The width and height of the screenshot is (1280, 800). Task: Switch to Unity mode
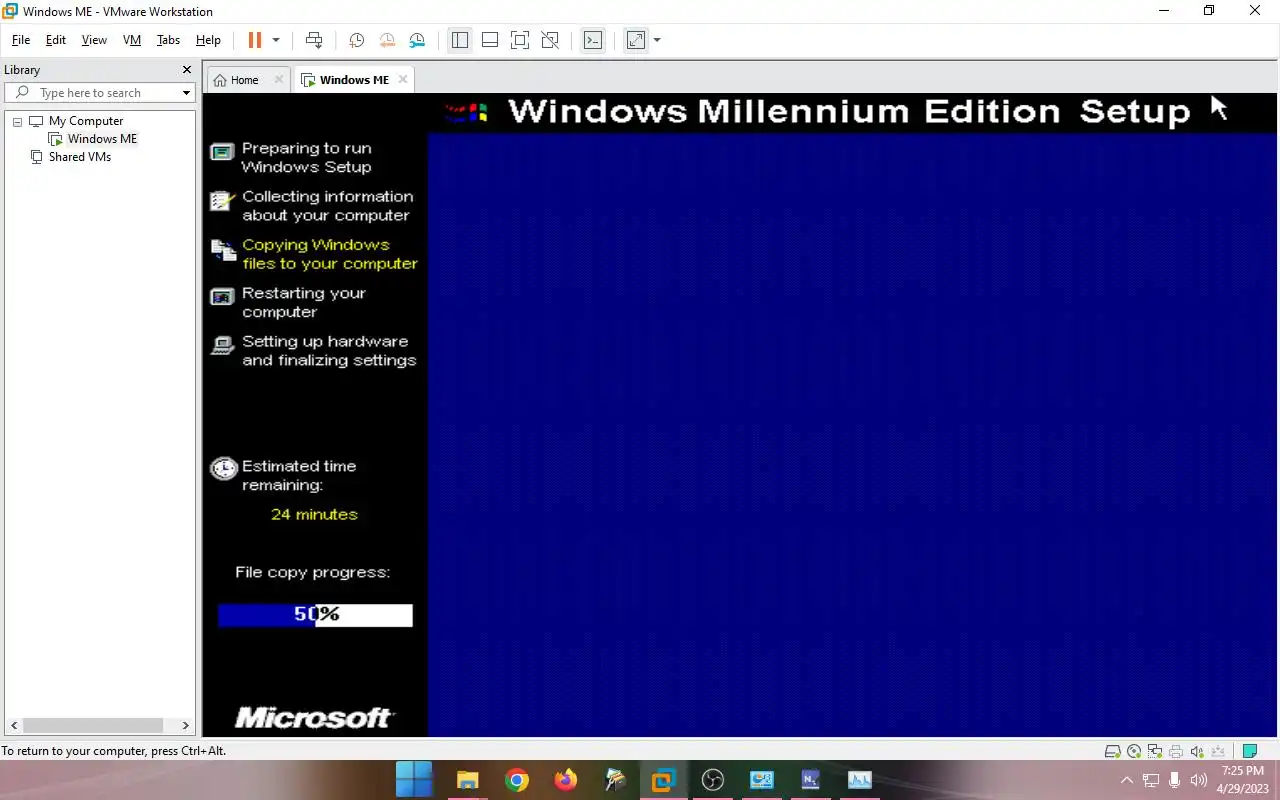click(550, 40)
